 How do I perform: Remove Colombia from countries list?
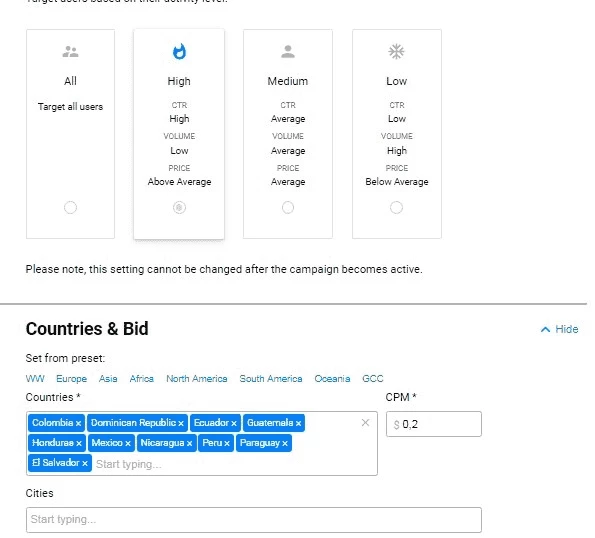pyautogui.click(x=78, y=423)
